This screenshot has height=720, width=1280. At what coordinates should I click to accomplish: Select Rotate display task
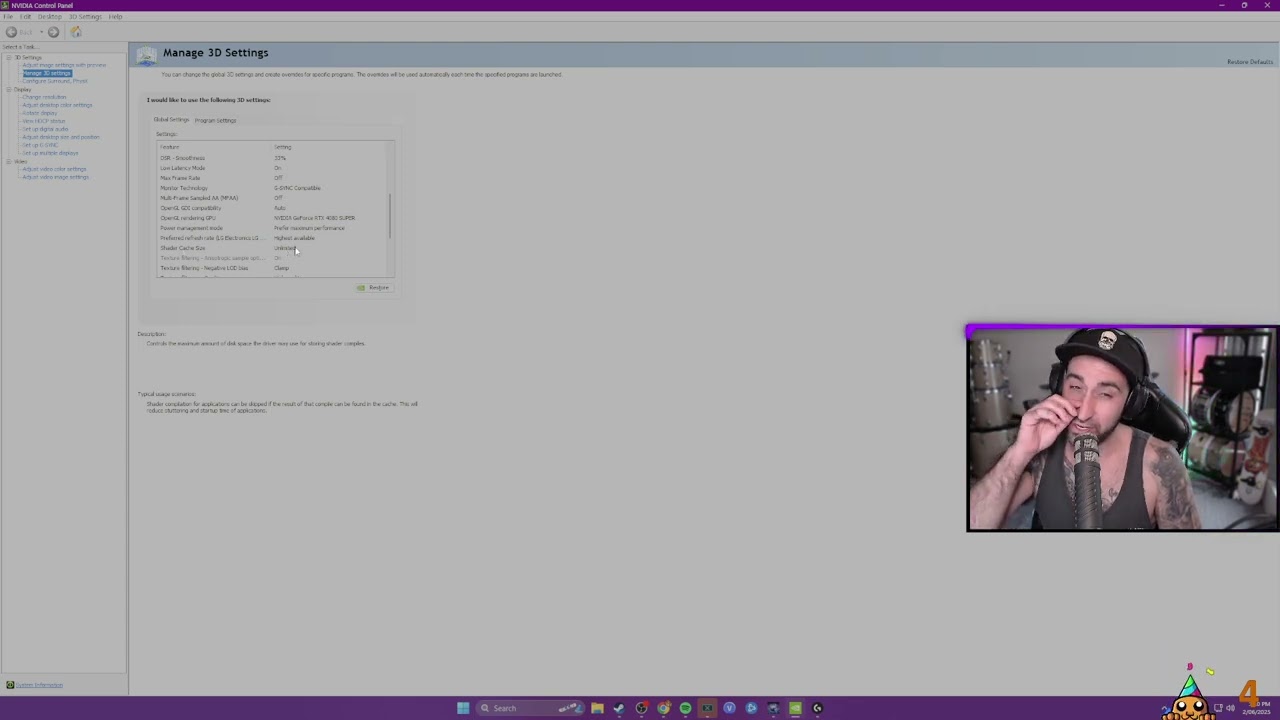[x=40, y=113]
